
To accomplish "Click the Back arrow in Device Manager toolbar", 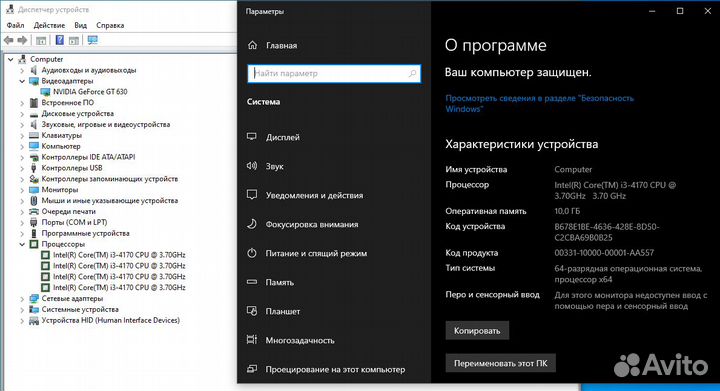I will point(9,40).
